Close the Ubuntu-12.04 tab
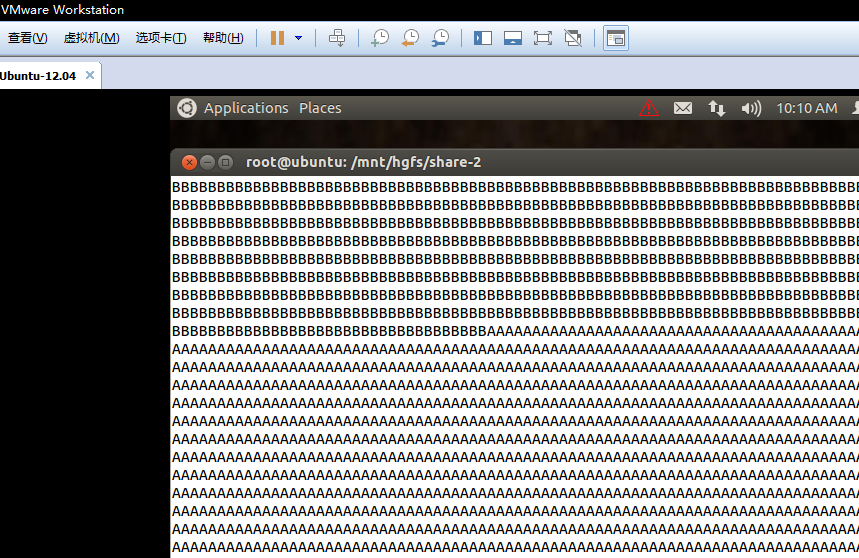Image resolution: width=859 pixels, height=558 pixels. [90, 75]
